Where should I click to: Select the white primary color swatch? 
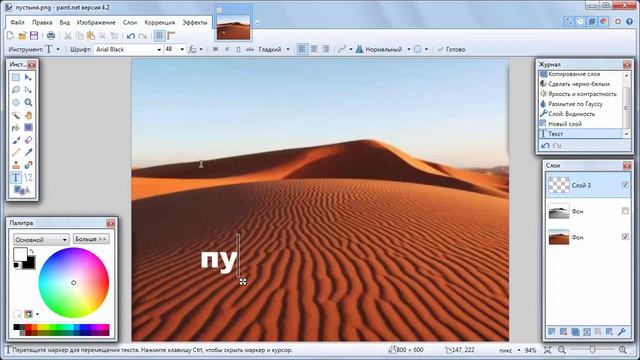coord(20,254)
